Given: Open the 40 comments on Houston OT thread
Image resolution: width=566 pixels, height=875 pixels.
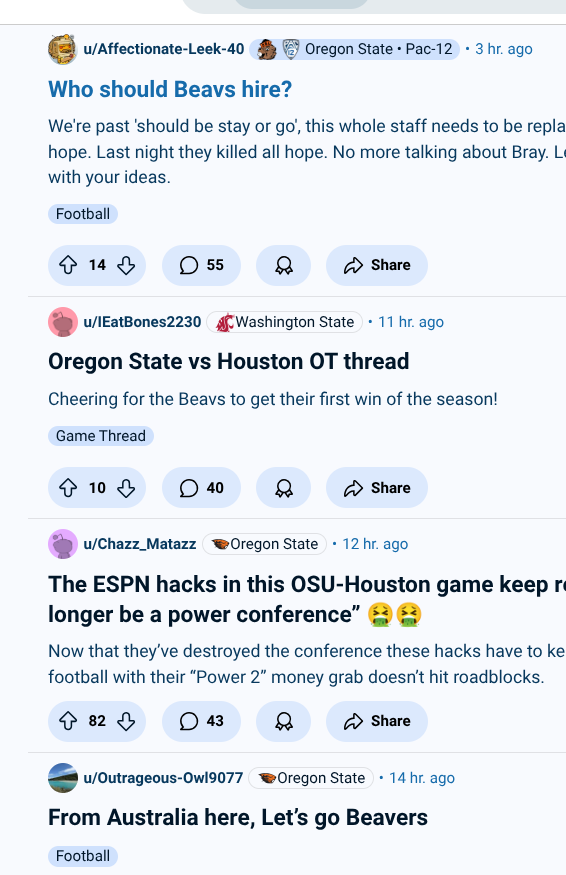Looking at the screenshot, I should click(x=202, y=488).
